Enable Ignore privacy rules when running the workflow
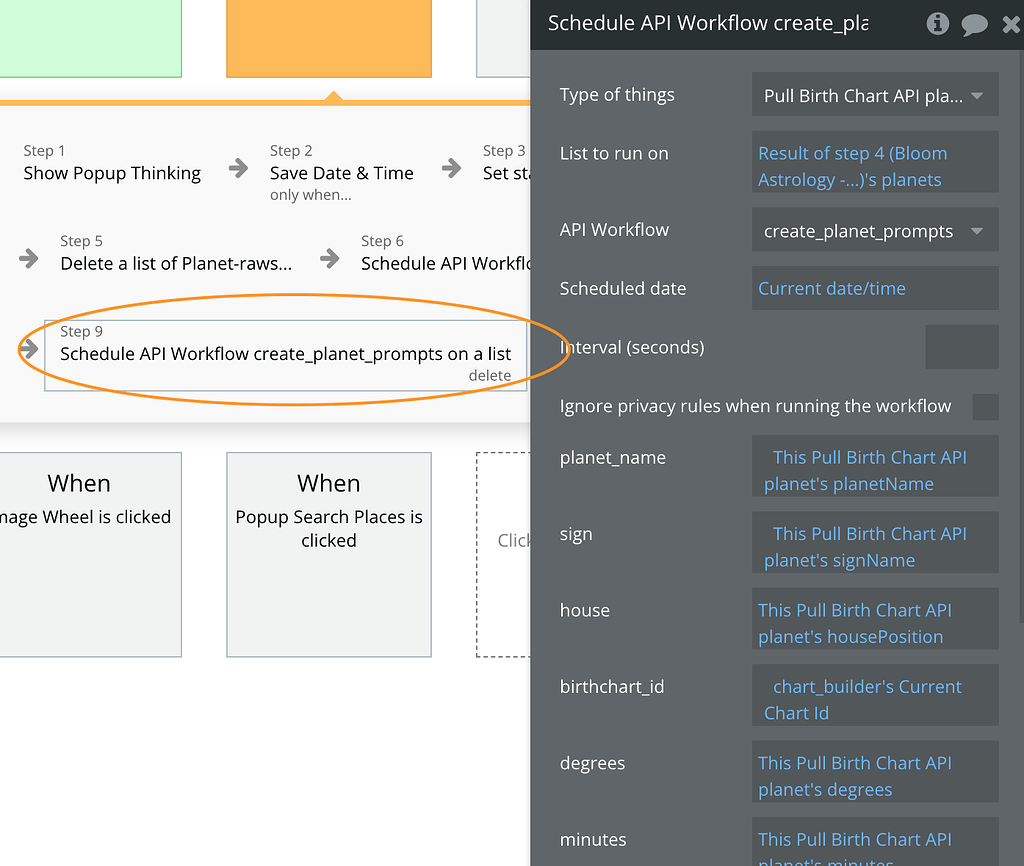 click(985, 407)
